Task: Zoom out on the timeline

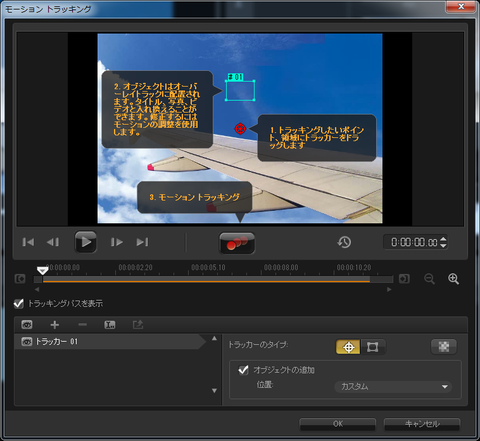Action: pos(429,279)
